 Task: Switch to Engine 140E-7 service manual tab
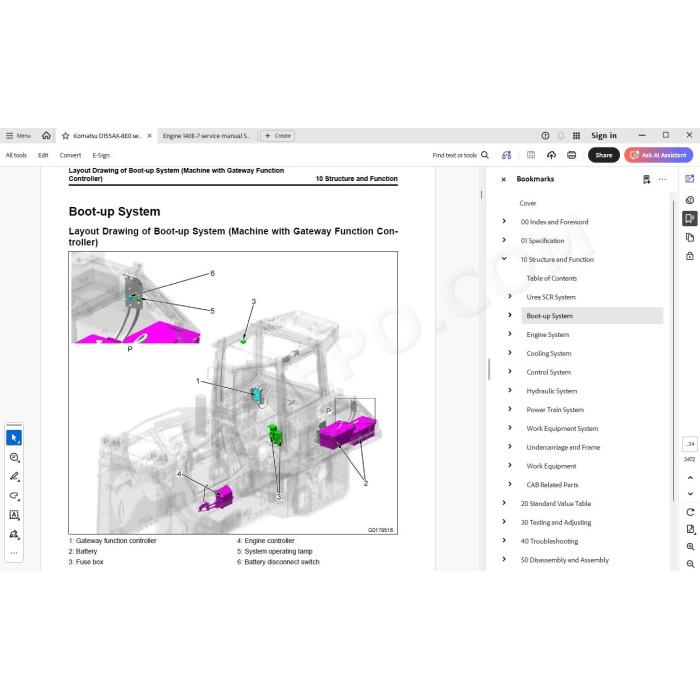pyautogui.click(x=206, y=136)
